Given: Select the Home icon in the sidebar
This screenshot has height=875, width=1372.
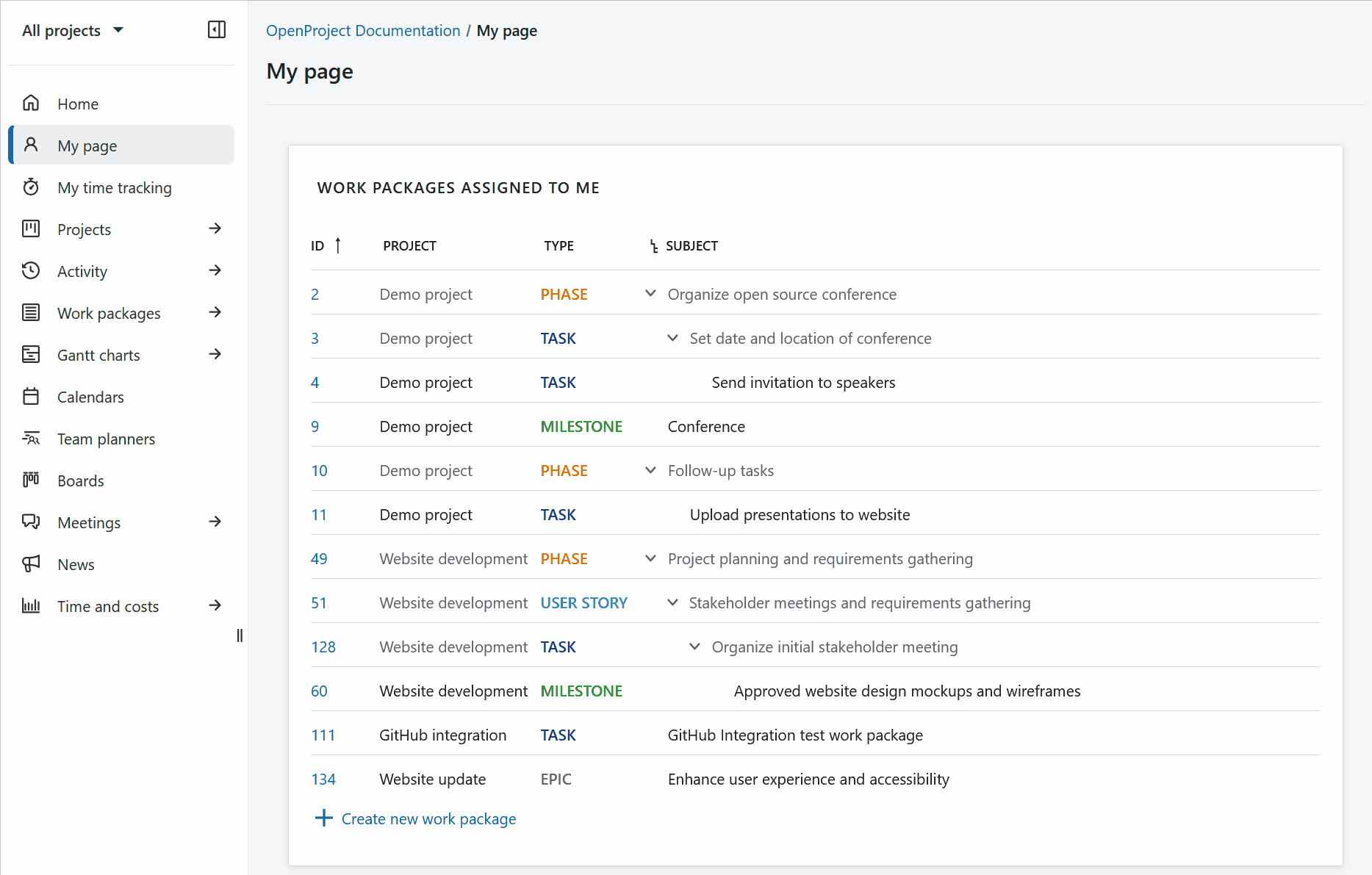Looking at the screenshot, I should point(31,103).
